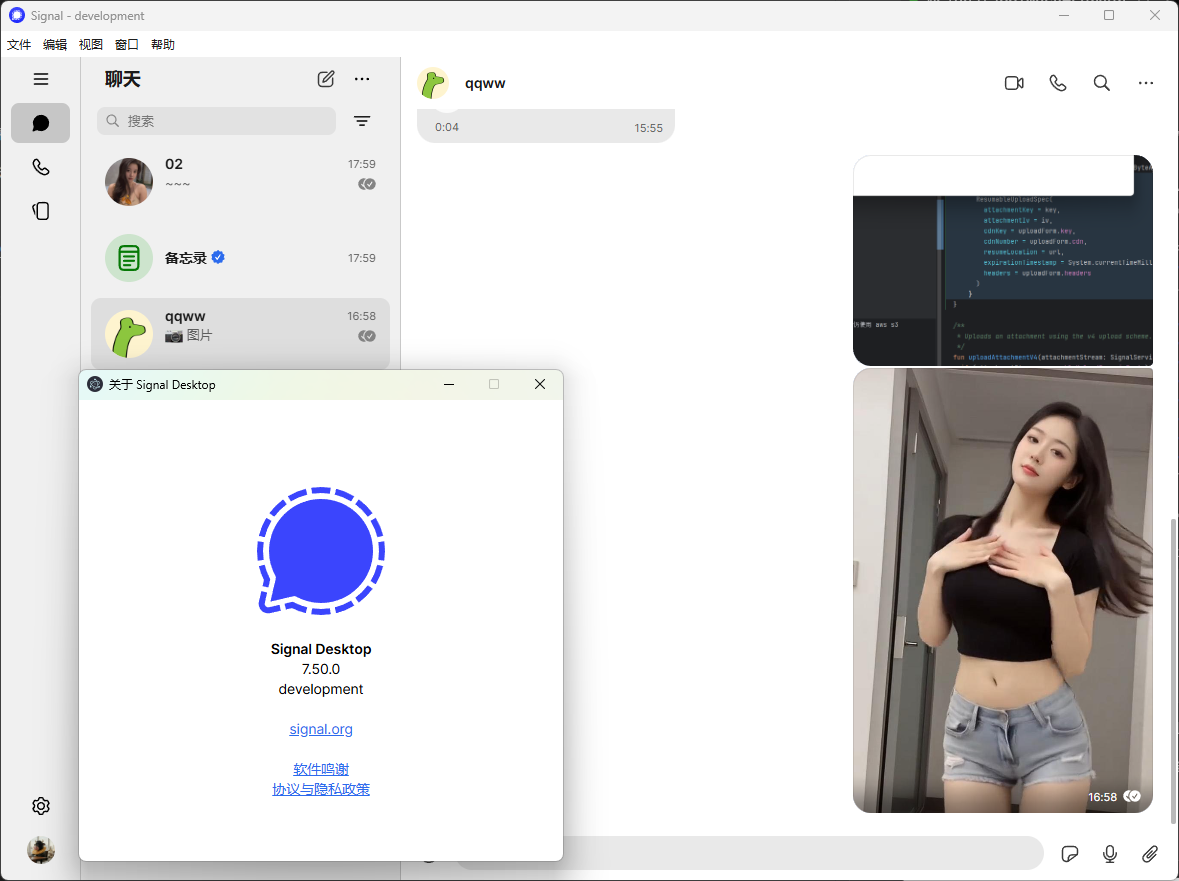Click the Signal app icon in title bar

(x=17, y=15)
